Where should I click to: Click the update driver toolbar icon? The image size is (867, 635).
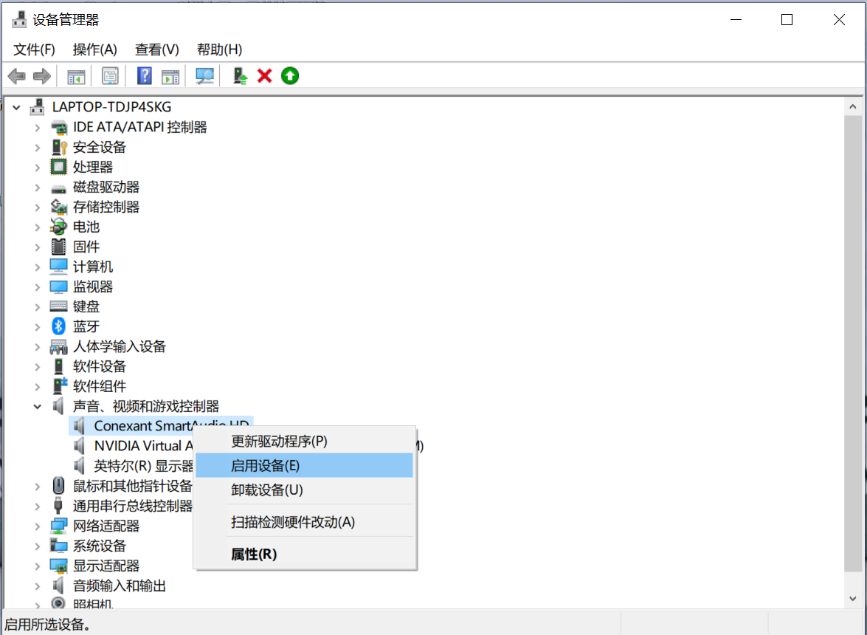tap(240, 76)
